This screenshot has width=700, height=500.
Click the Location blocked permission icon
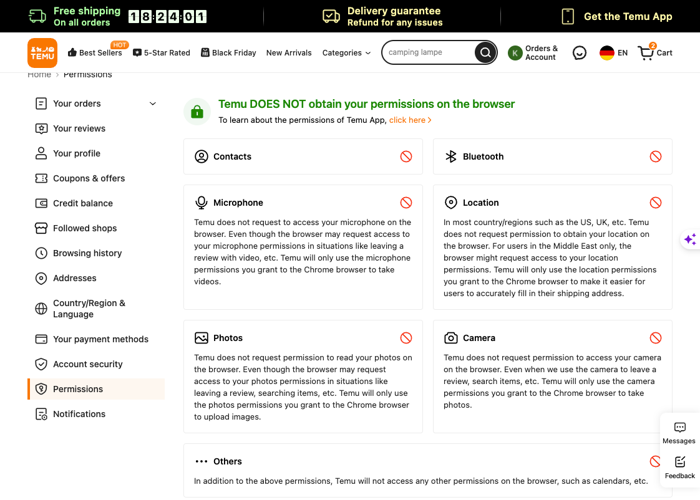pos(655,202)
